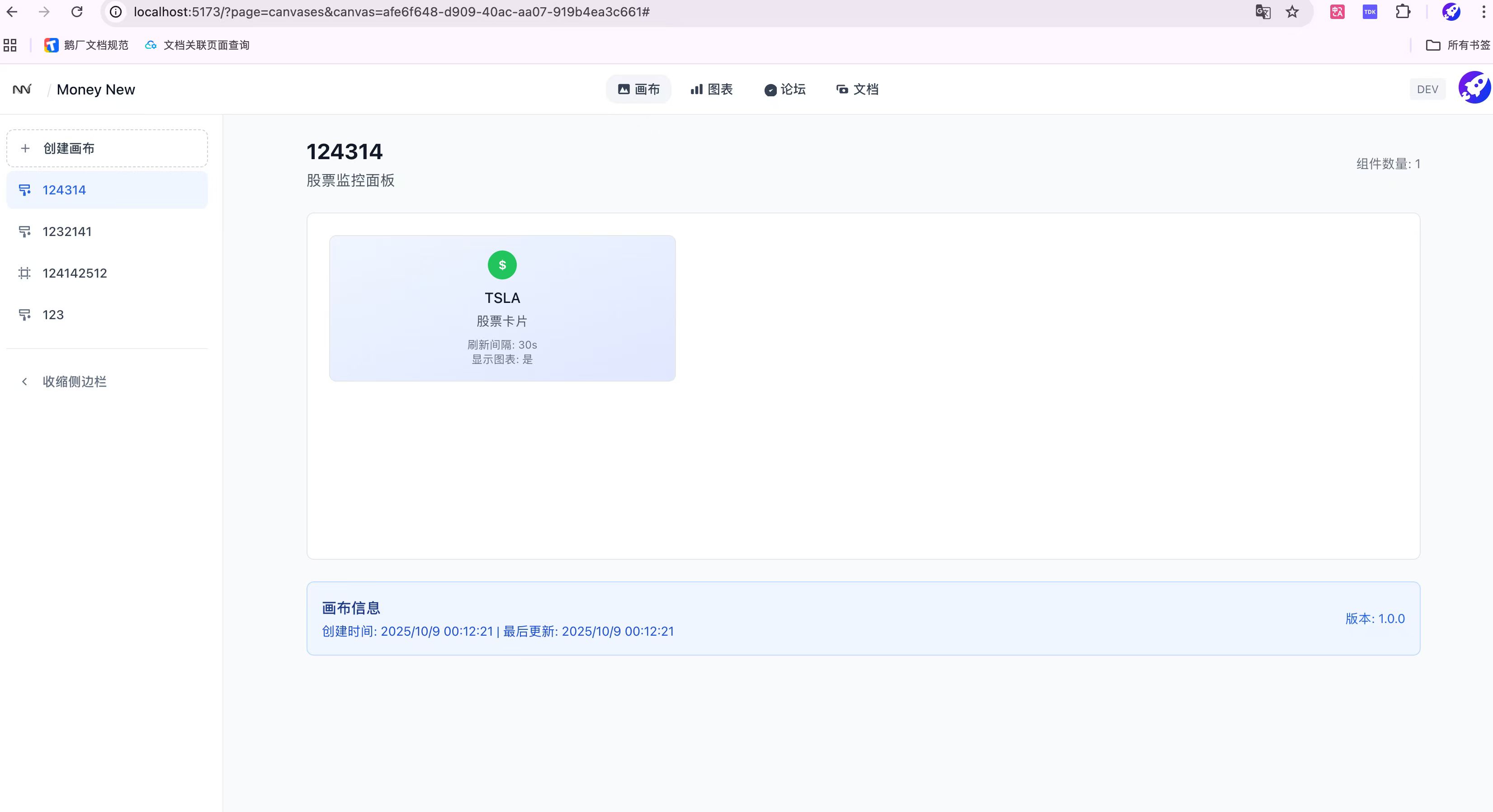This screenshot has width=1493, height=812.
Task: Click the DEV badge button
Action: coord(1427,89)
